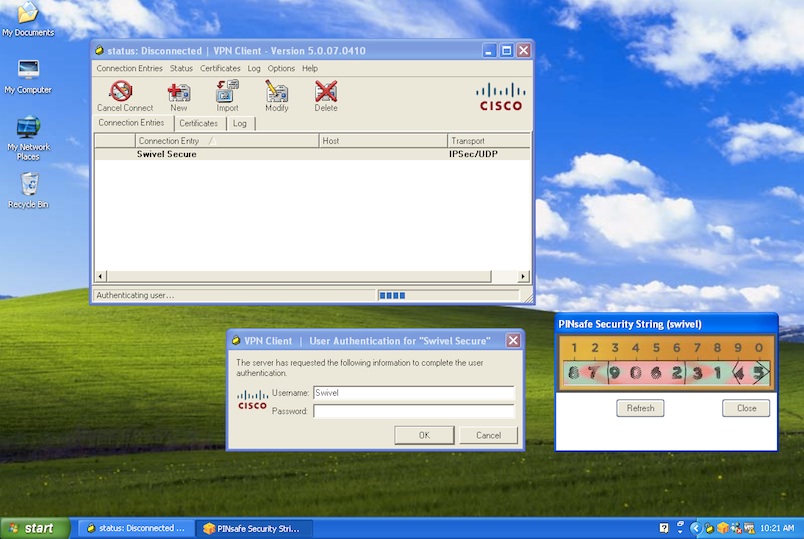Switch to the Connection Entries tab
This screenshot has height=539, width=804.
131,123
